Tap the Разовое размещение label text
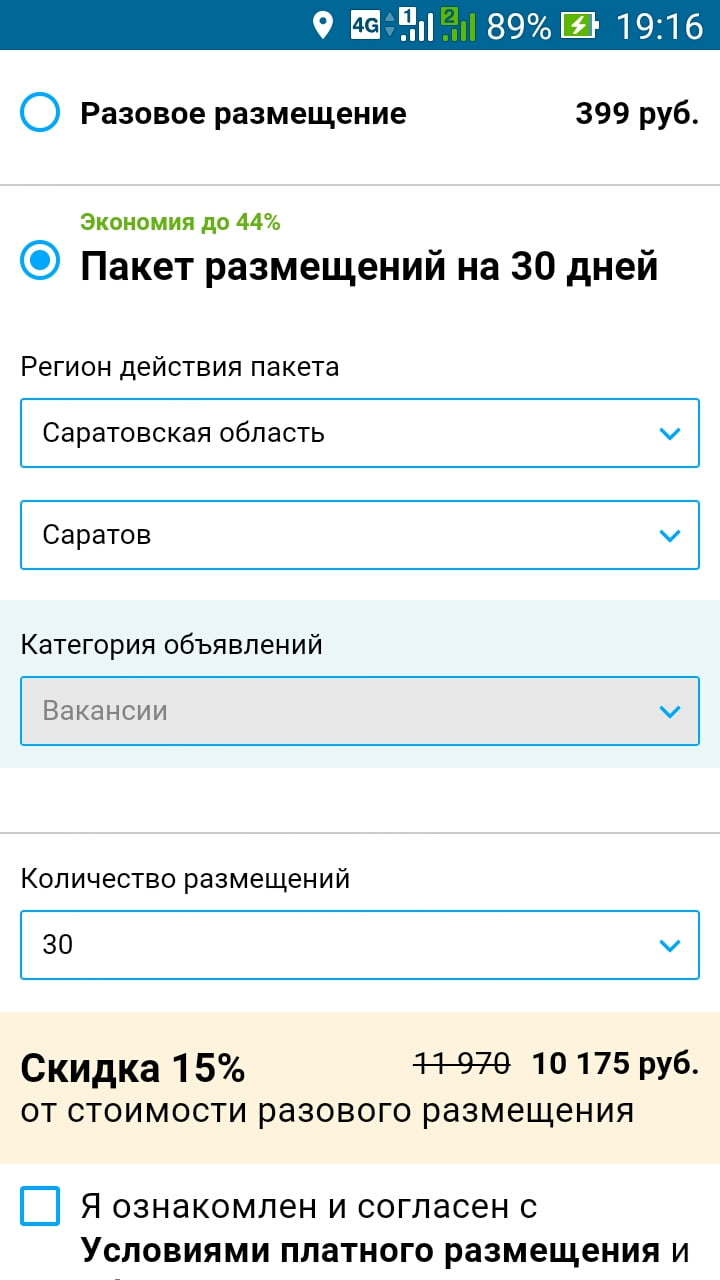 (x=243, y=114)
